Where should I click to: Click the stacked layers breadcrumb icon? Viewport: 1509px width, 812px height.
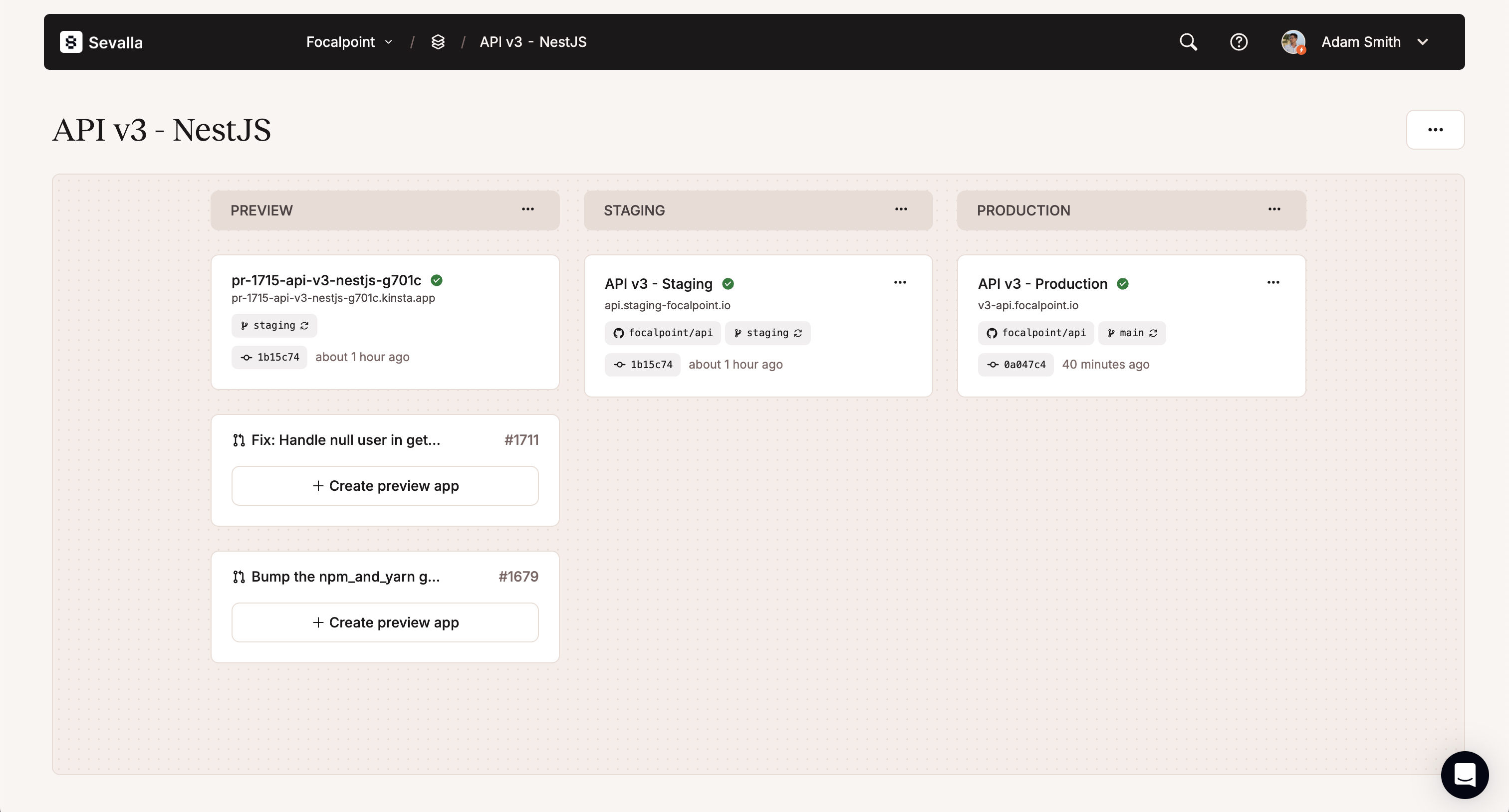438,41
